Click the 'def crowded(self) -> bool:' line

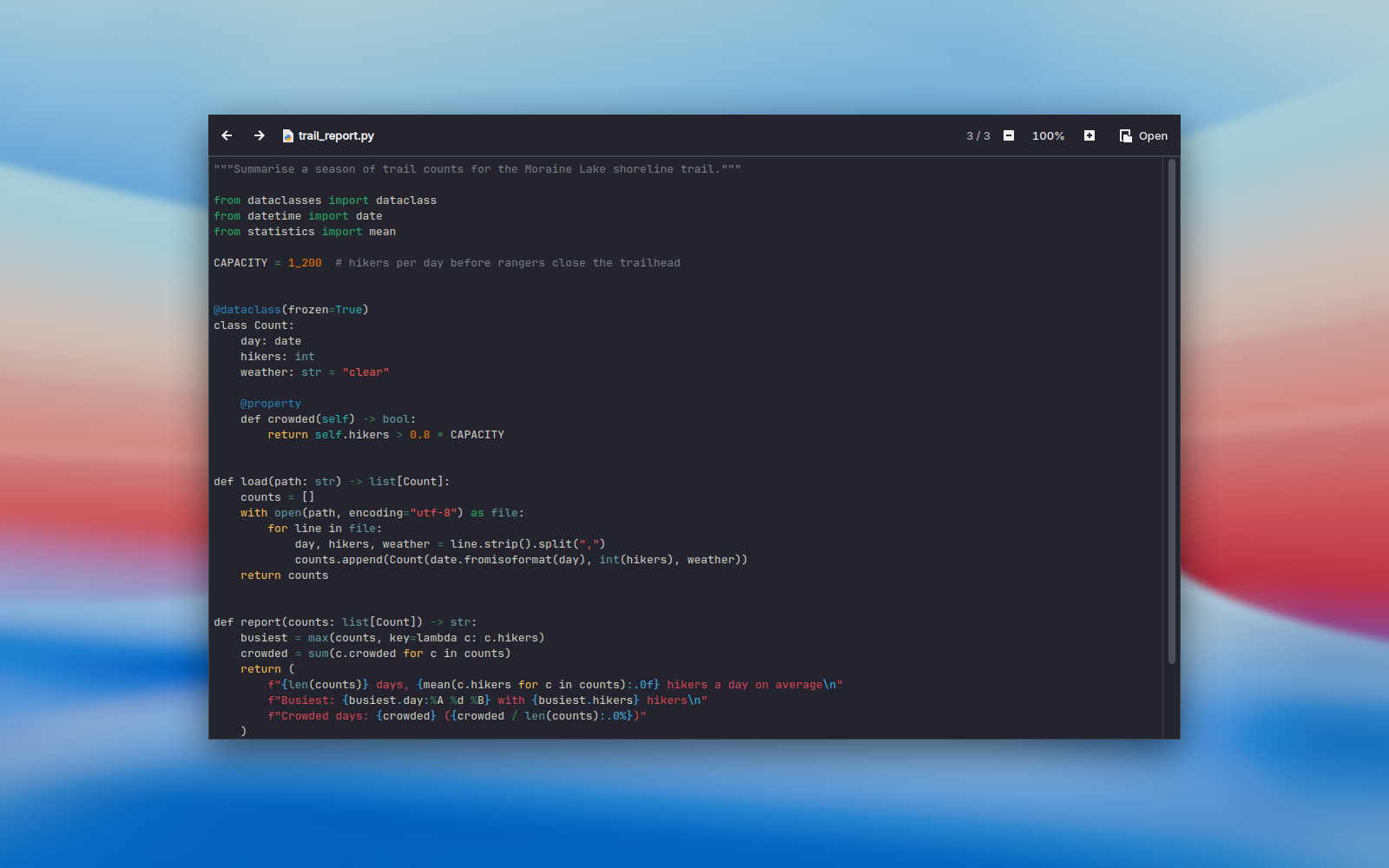pos(328,419)
